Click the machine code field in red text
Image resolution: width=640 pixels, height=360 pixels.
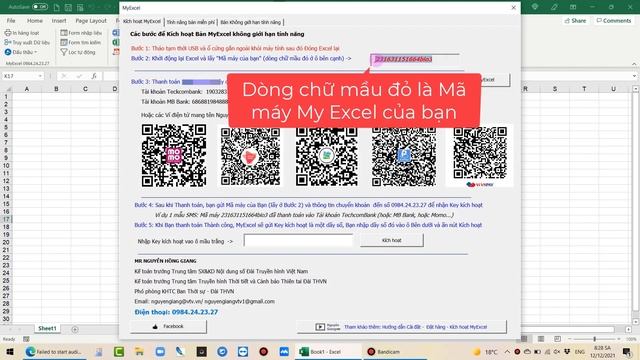coord(414,60)
